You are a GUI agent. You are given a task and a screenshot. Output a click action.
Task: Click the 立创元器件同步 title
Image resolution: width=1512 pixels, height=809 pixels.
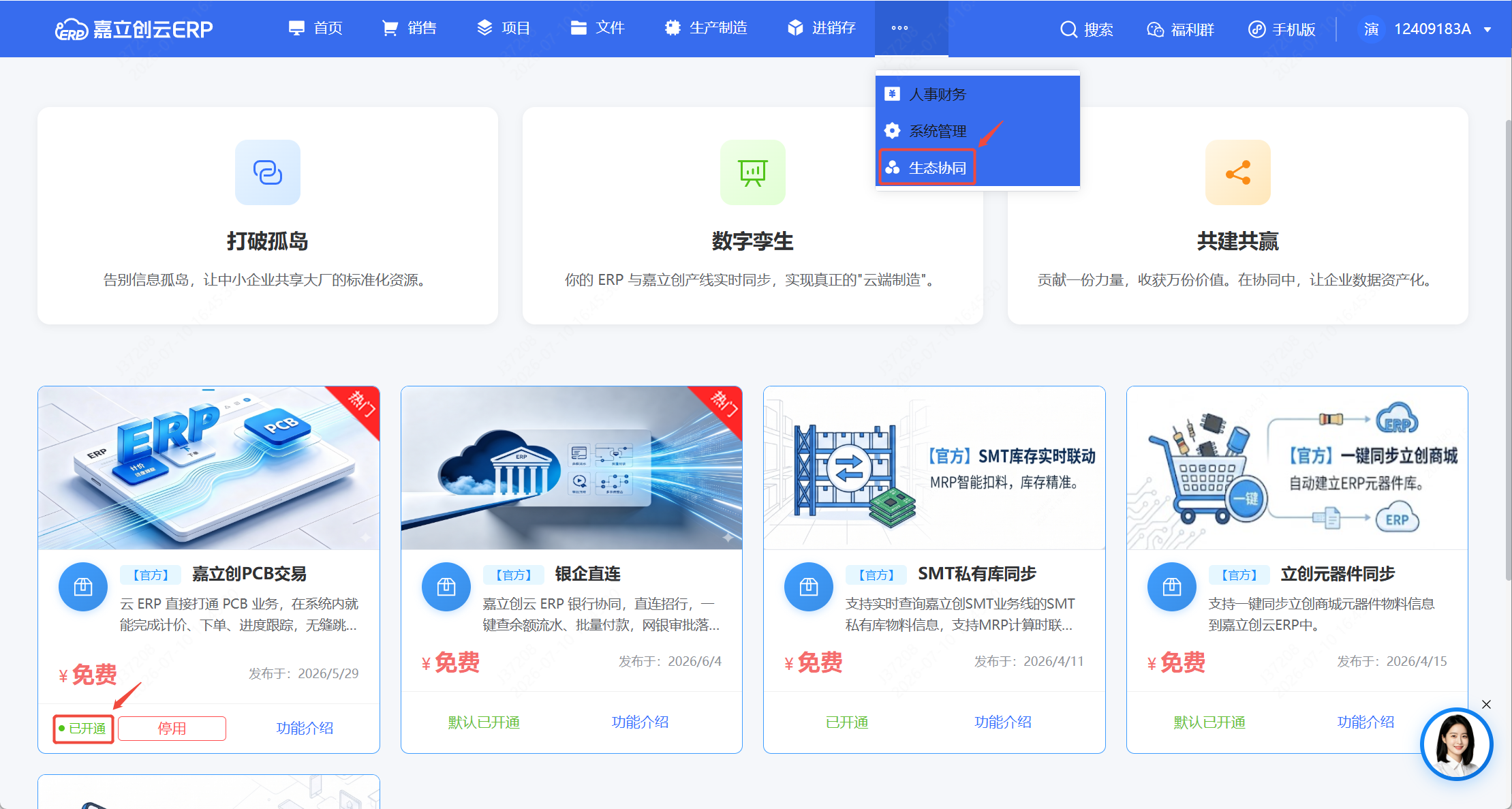1338,575
